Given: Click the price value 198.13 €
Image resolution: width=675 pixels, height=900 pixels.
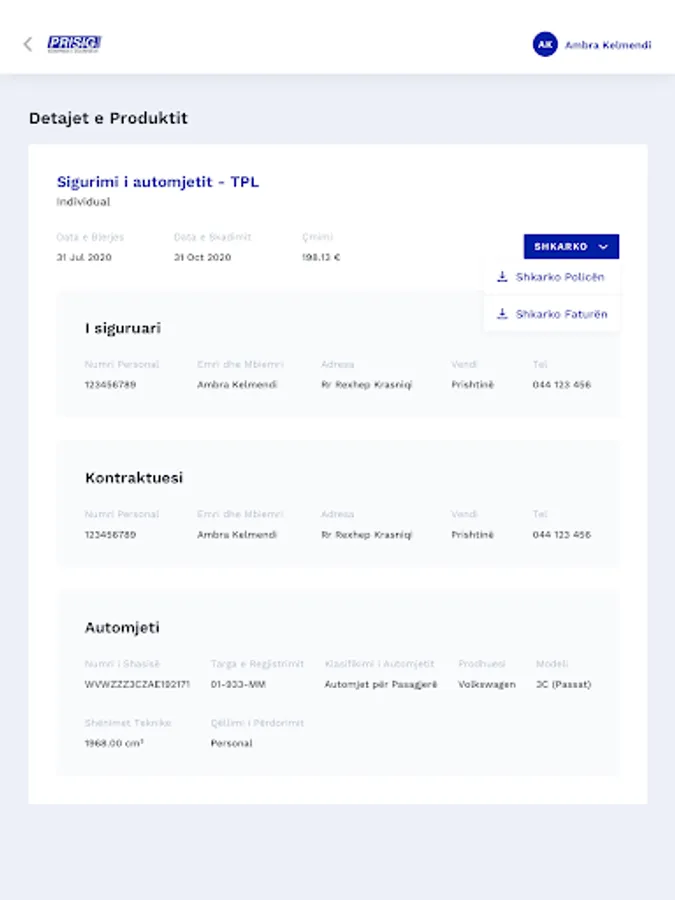Looking at the screenshot, I should click(321, 257).
